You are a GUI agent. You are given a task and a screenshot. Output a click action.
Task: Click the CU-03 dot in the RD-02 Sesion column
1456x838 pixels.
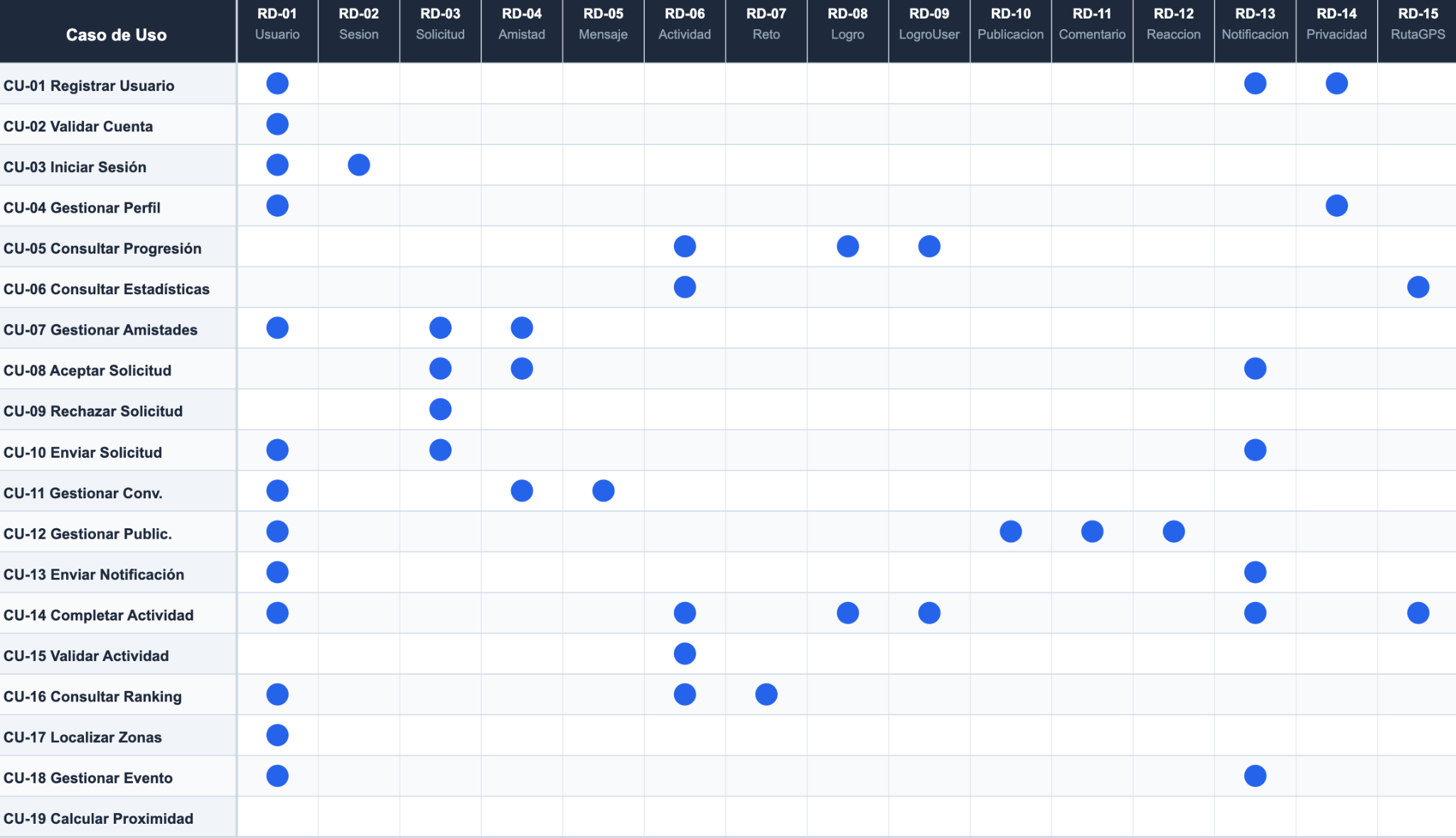(358, 165)
